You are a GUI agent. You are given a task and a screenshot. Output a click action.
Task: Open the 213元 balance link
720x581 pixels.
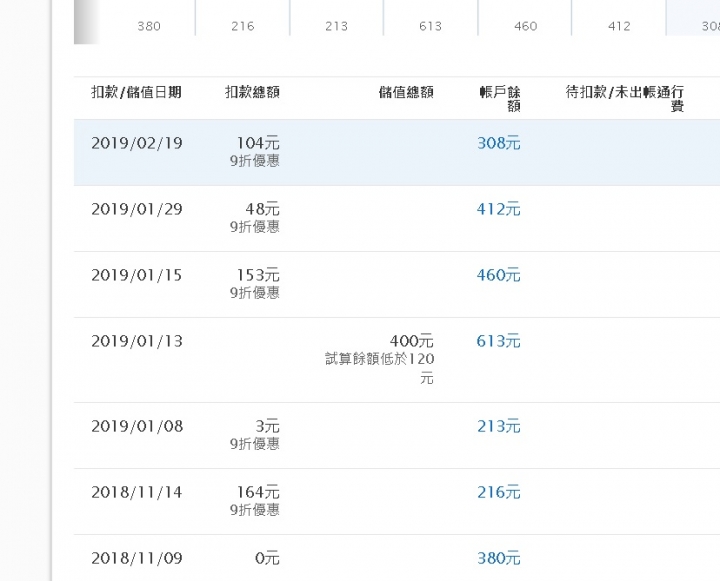499,426
